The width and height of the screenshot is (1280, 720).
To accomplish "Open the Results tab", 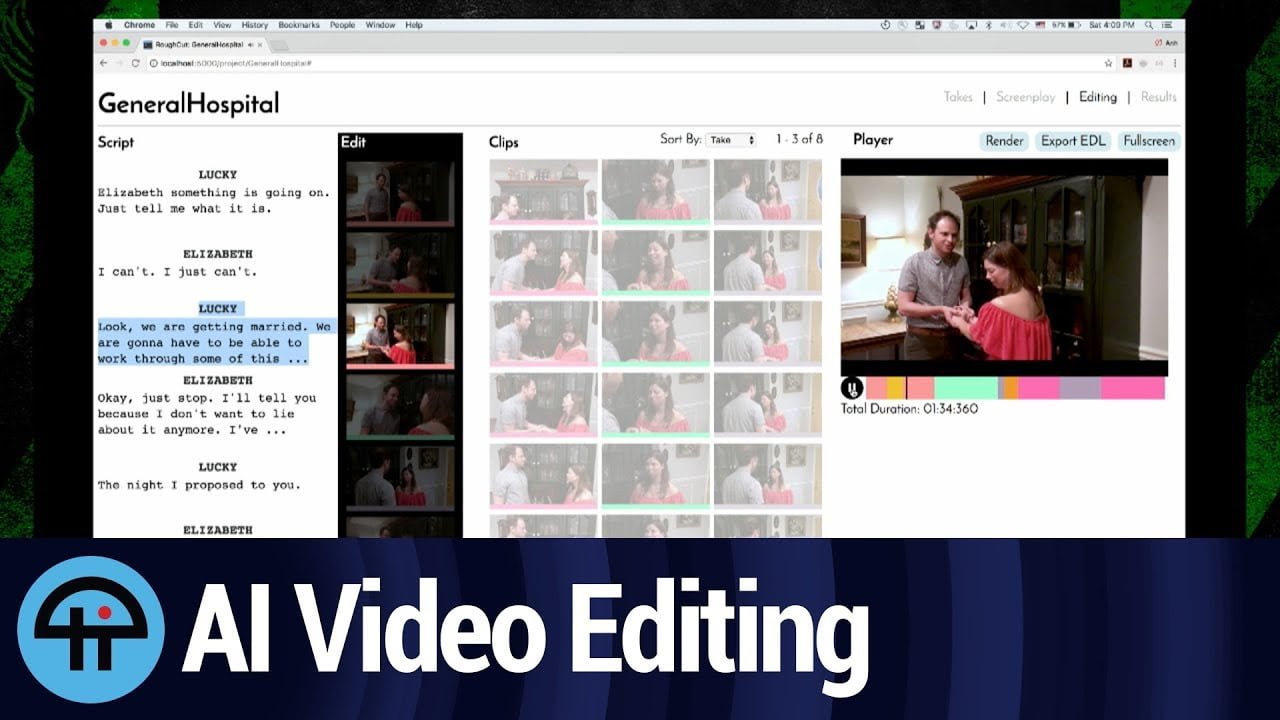I will pos(1159,97).
